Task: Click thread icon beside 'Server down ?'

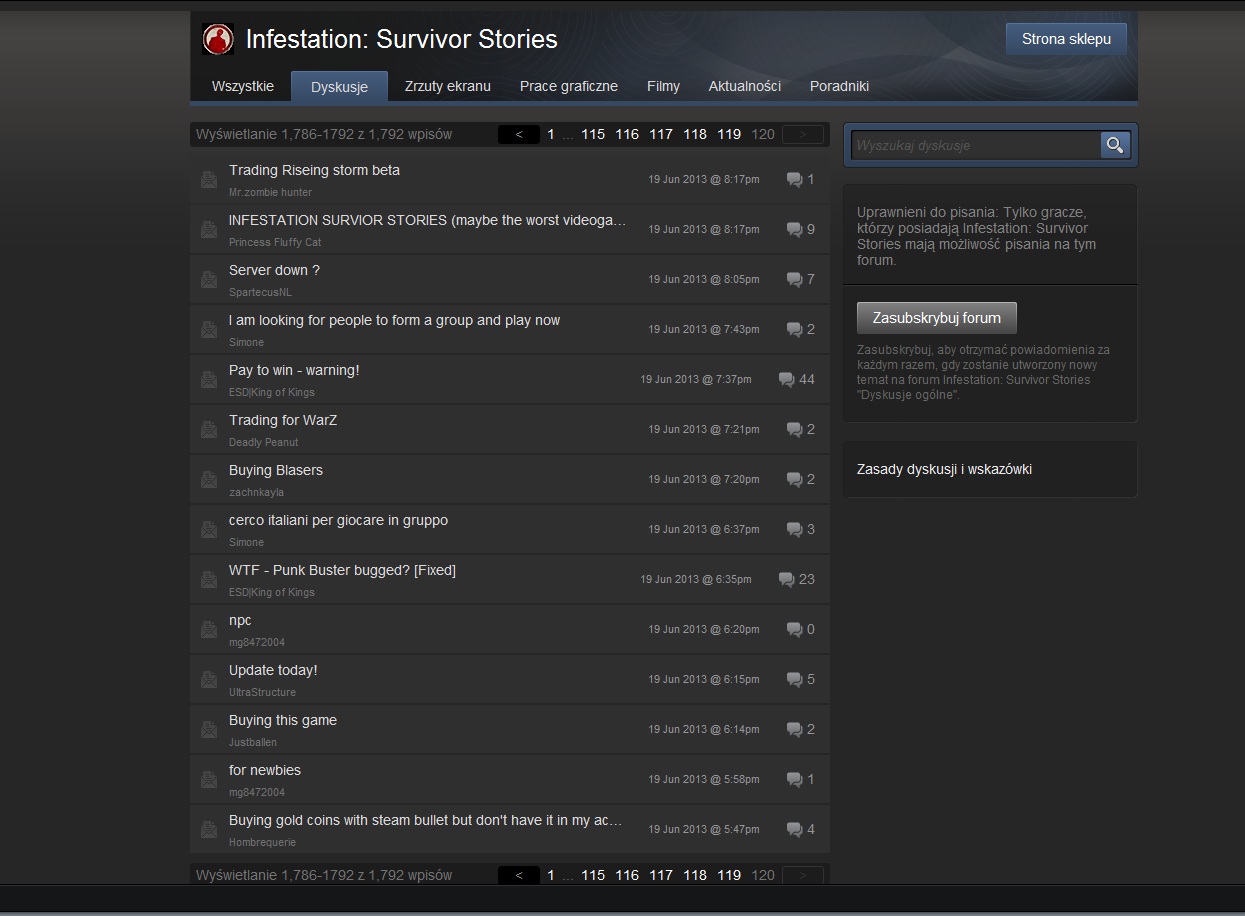Action: click(208, 280)
